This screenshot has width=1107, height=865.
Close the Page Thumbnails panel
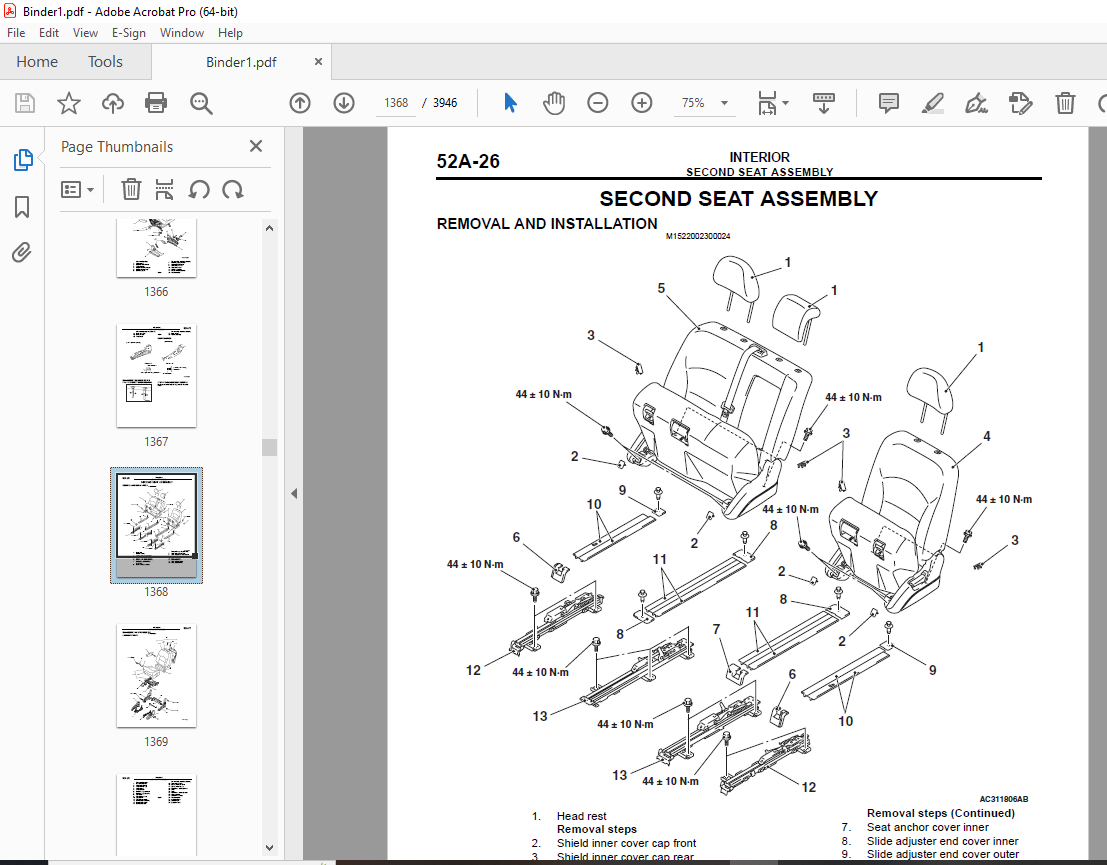point(256,146)
